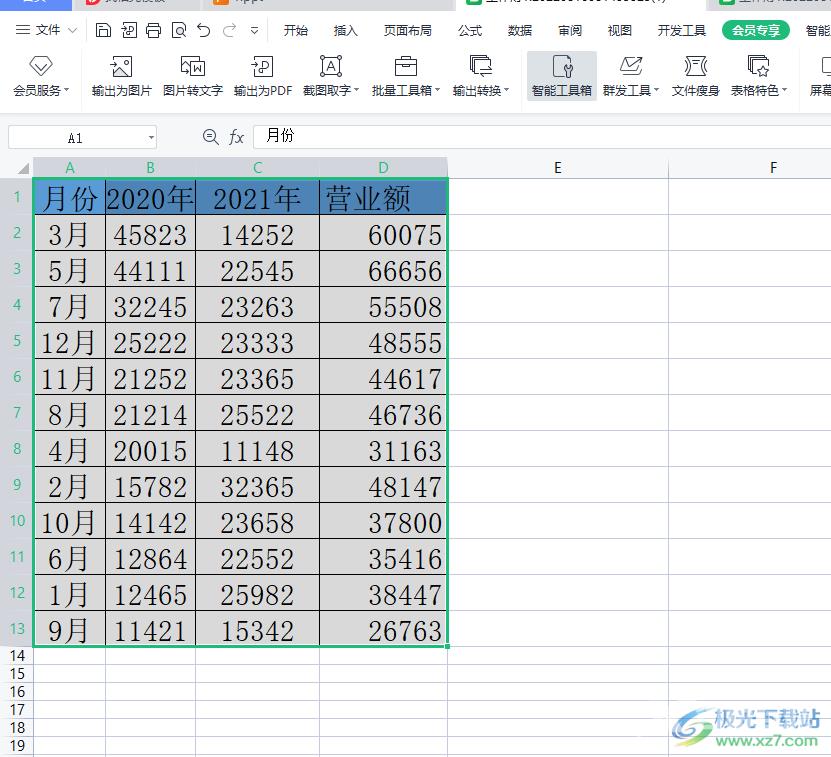Click cell with value 46736
This screenshot has height=757, width=831.
point(384,413)
